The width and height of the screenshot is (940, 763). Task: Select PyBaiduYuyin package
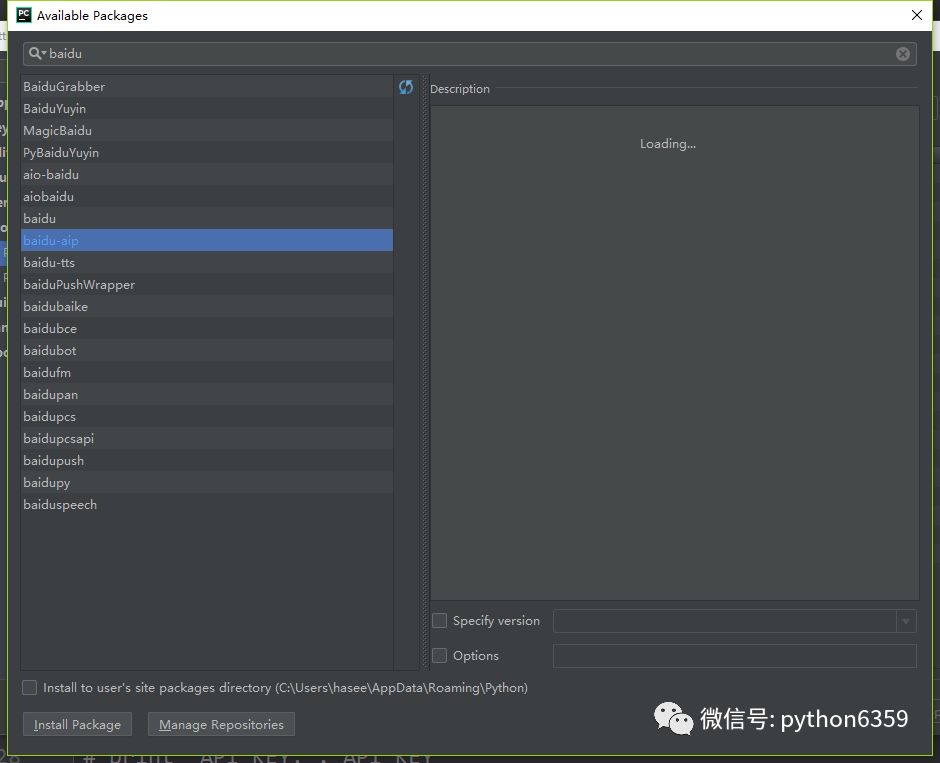[x=207, y=152]
